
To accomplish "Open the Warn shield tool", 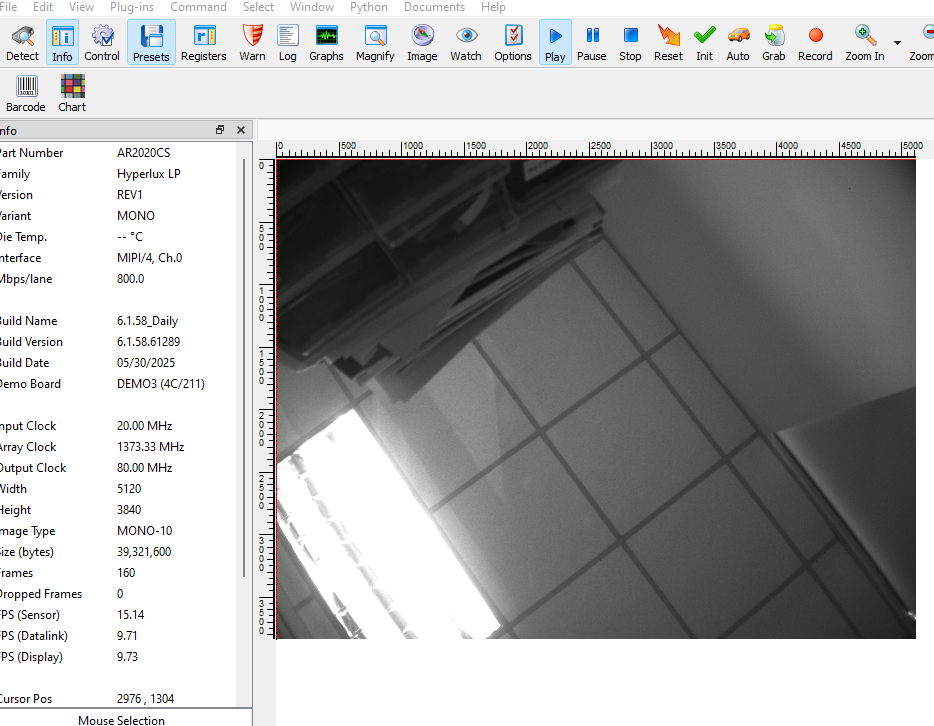I will (x=253, y=42).
